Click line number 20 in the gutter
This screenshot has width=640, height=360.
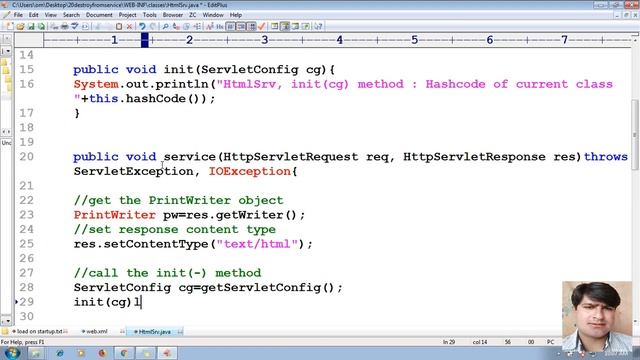pyautogui.click(x=27, y=157)
